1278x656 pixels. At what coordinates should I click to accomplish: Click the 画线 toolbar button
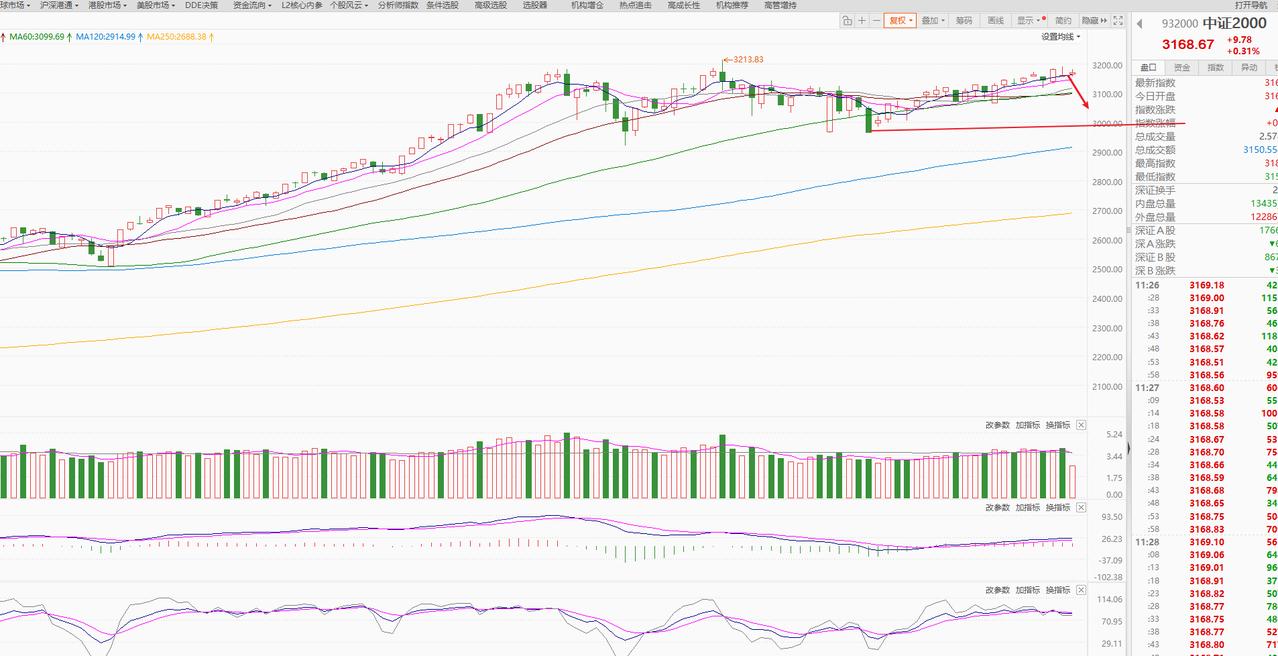[996, 20]
